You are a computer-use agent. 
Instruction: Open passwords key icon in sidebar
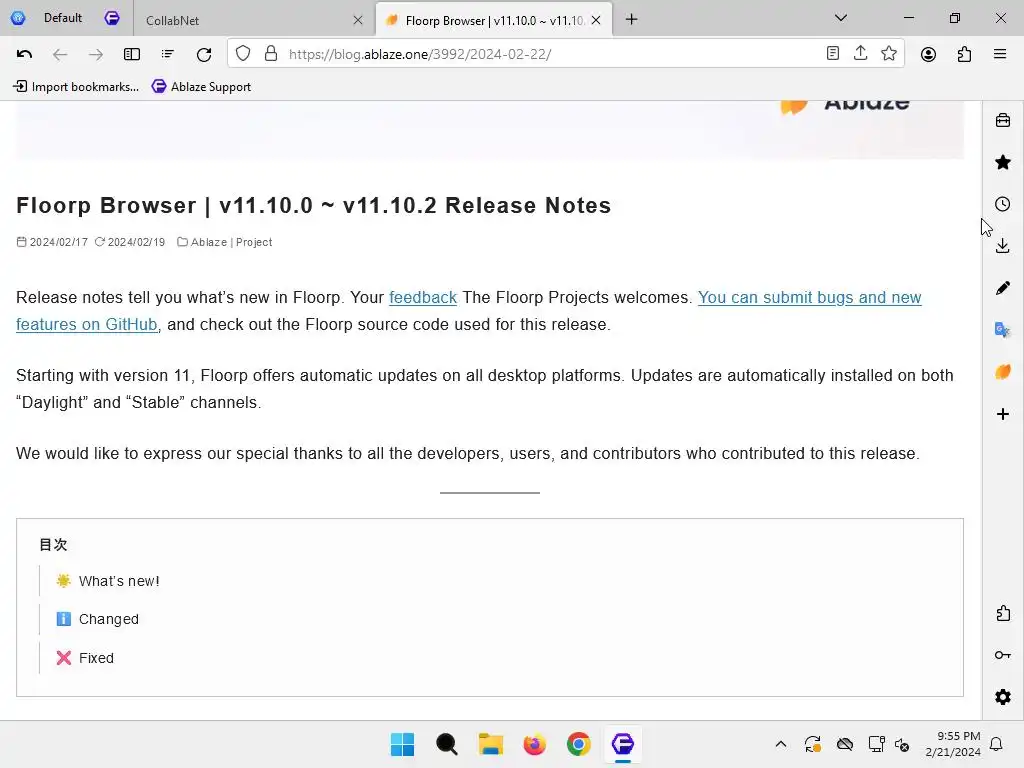pos(1003,655)
